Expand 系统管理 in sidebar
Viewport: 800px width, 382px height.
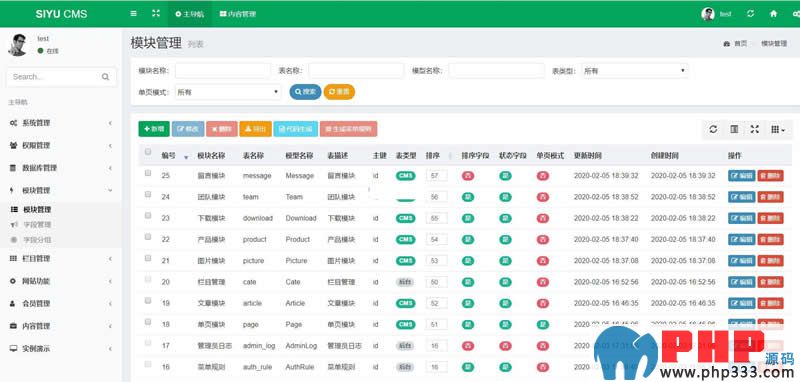[61, 123]
